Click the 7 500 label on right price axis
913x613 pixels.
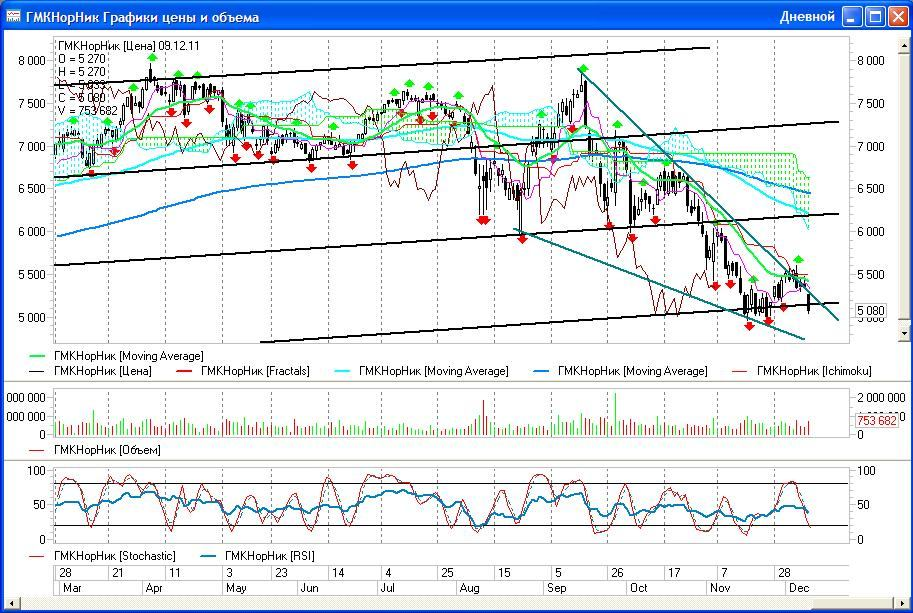tap(870, 104)
